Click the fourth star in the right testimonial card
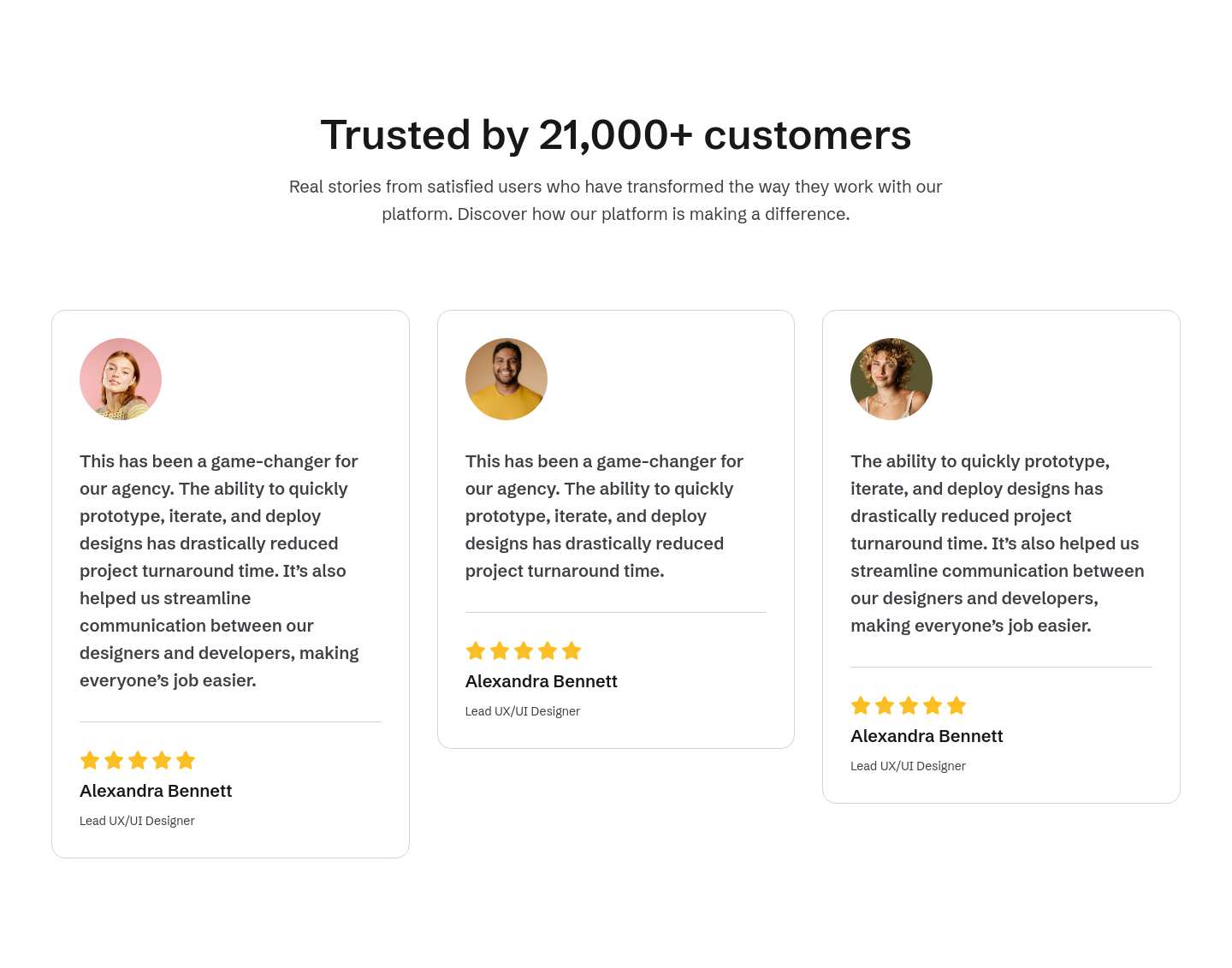Screen dimensions: 1232x968 click(933, 705)
